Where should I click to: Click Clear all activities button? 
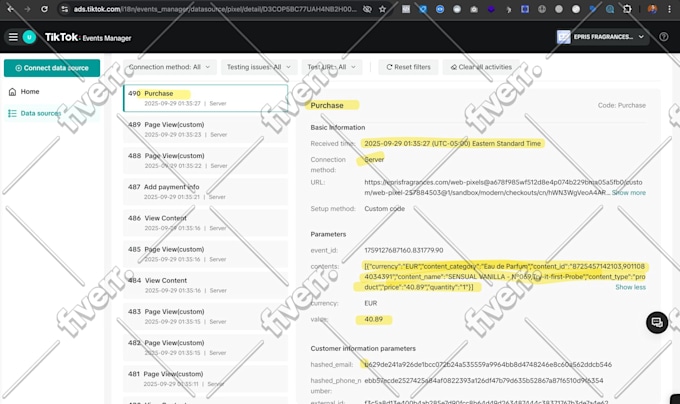pyautogui.click(x=481, y=67)
